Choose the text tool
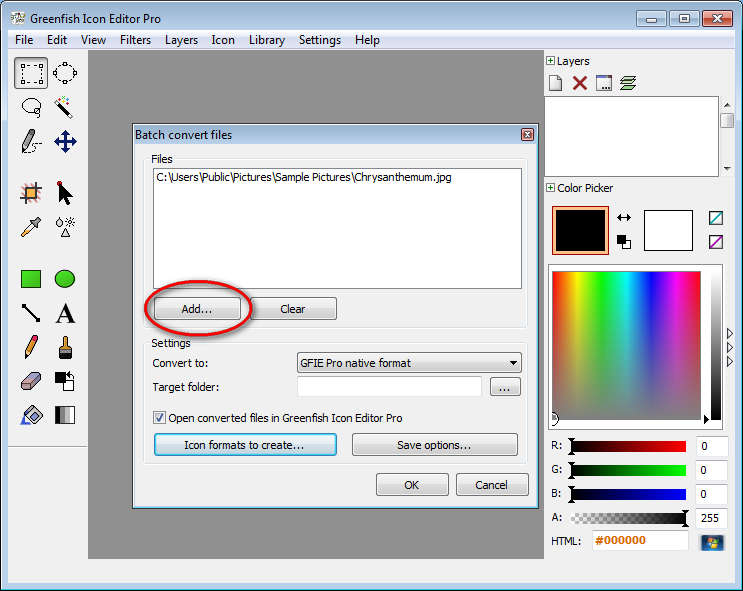The height and width of the screenshot is (591, 743). [65, 314]
